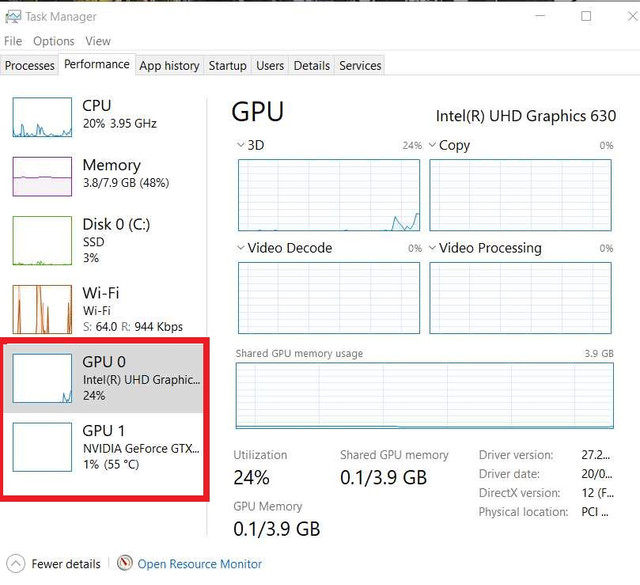The height and width of the screenshot is (585, 640).
Task: Click the Shared GPU memory usage graph
Action: [x=424, y=396]
